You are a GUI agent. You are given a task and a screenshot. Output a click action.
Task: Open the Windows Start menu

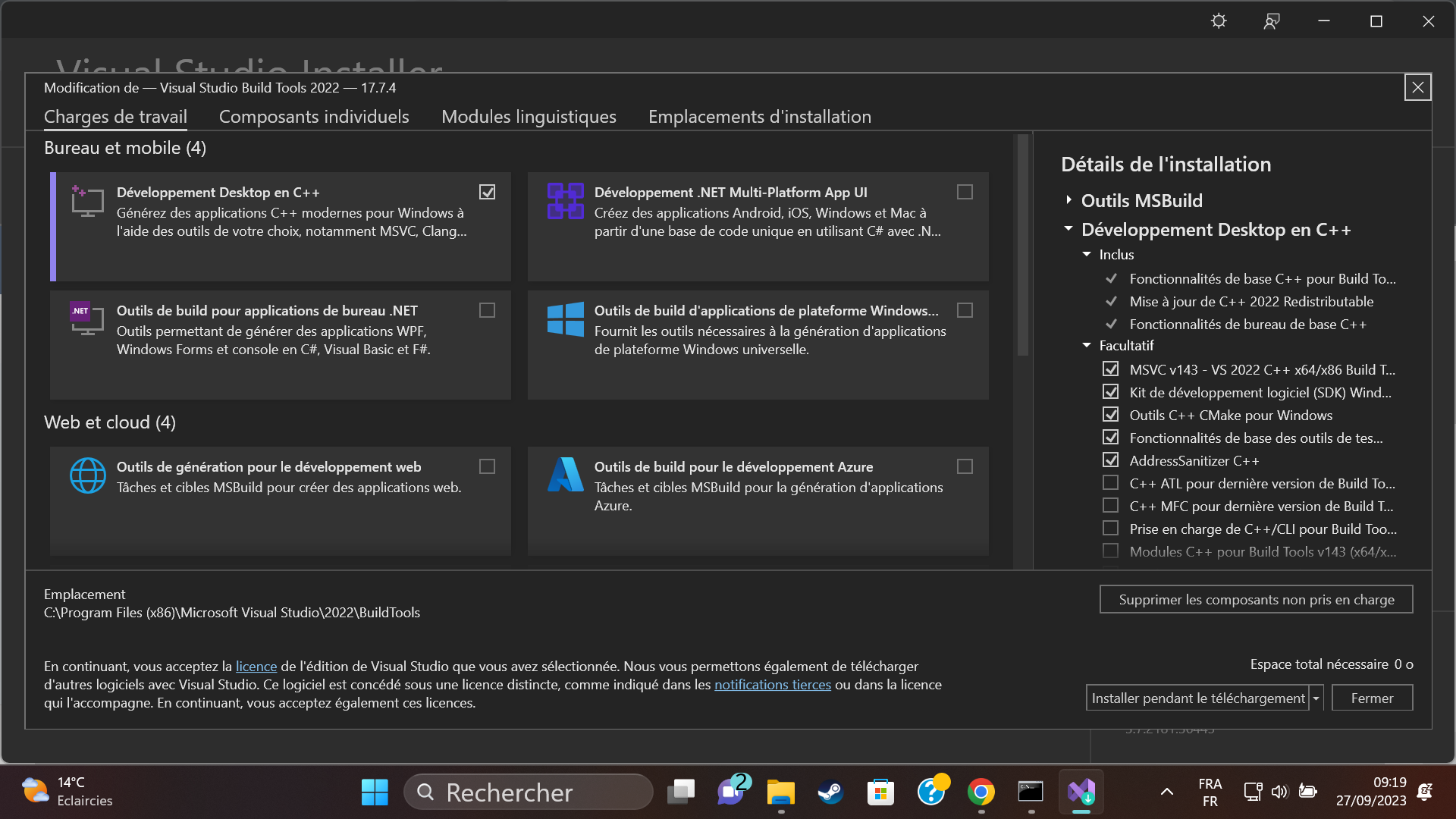[375, 792]
